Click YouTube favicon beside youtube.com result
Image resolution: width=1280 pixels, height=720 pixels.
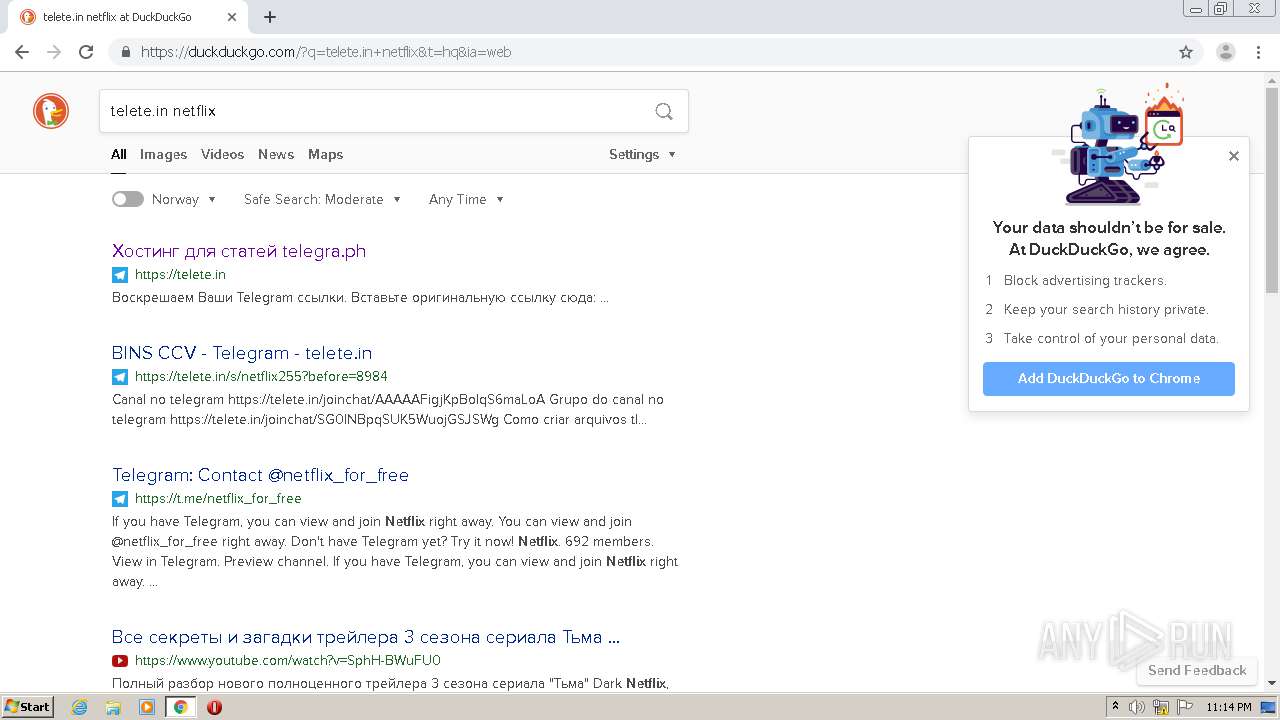click(120, 661)
